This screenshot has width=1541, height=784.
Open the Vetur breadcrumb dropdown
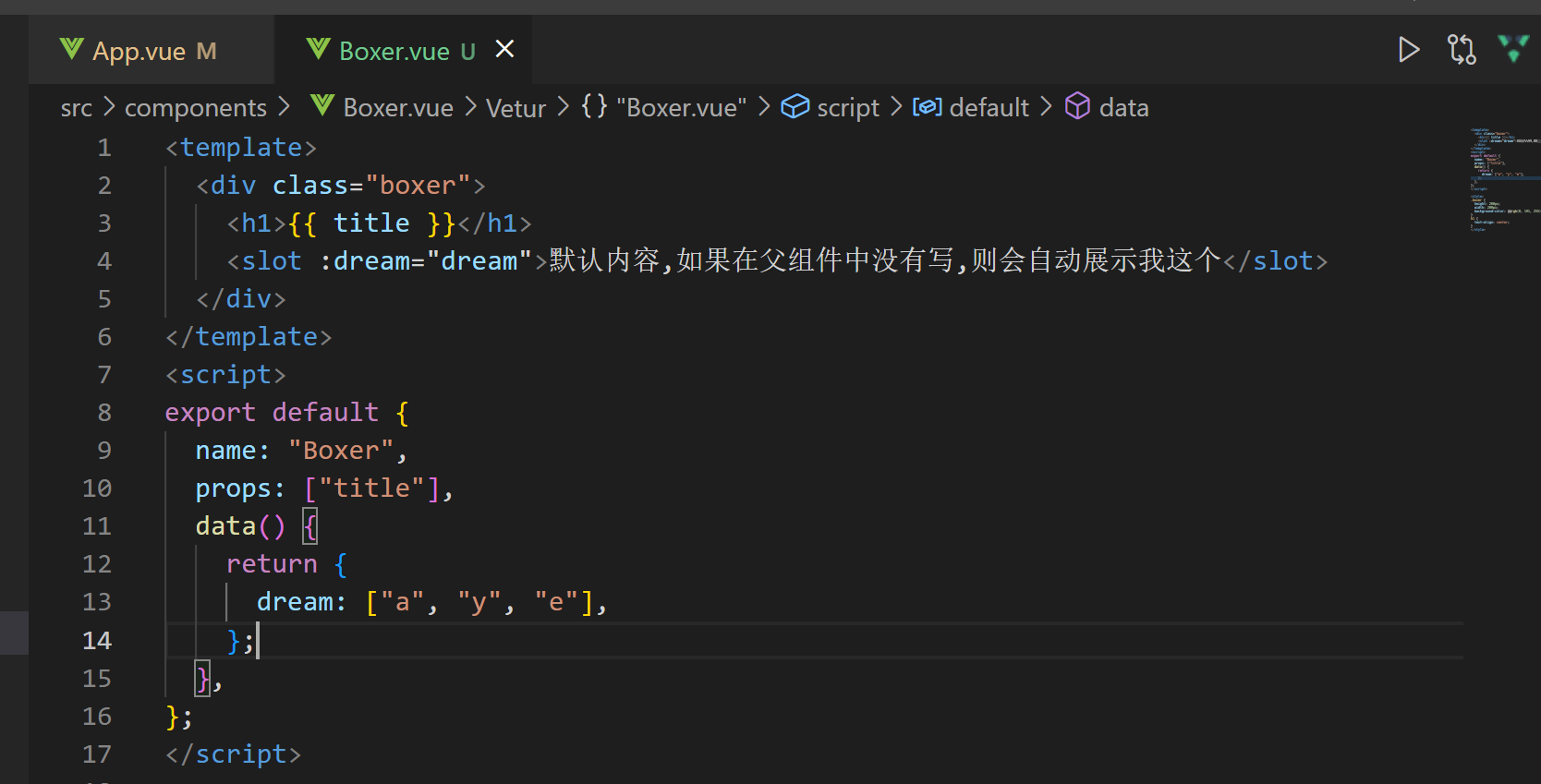pyautogui.click(x=516, y=108)
